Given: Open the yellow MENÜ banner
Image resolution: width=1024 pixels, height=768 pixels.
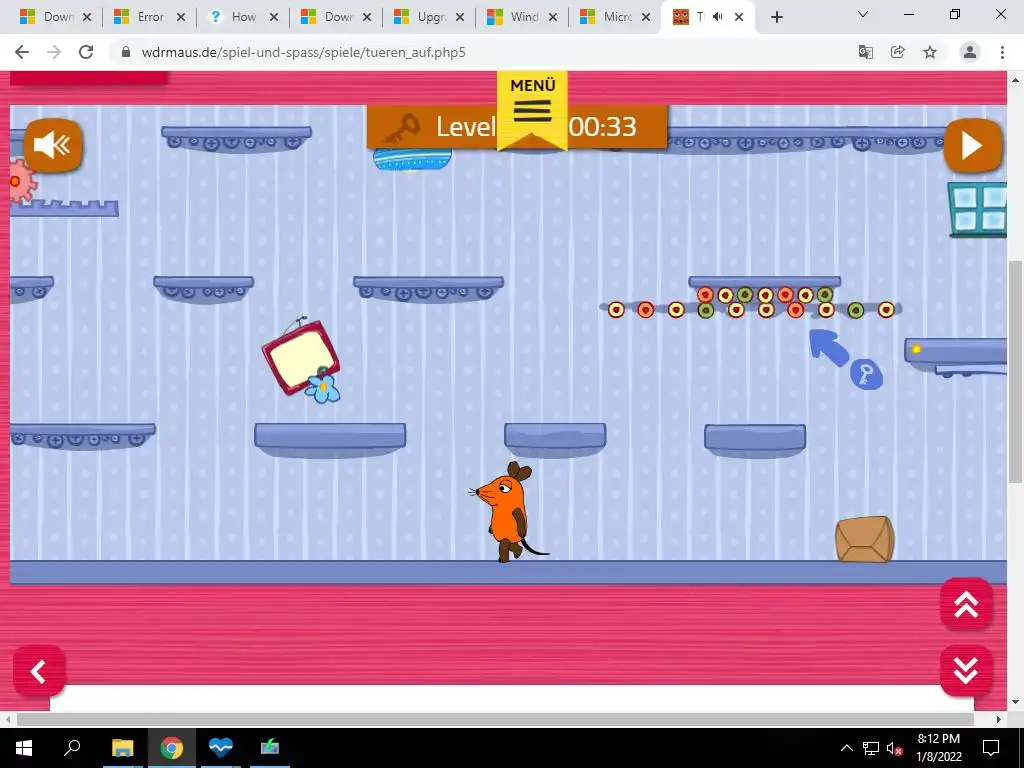Looking at the screenshot, I should (532, 110).
